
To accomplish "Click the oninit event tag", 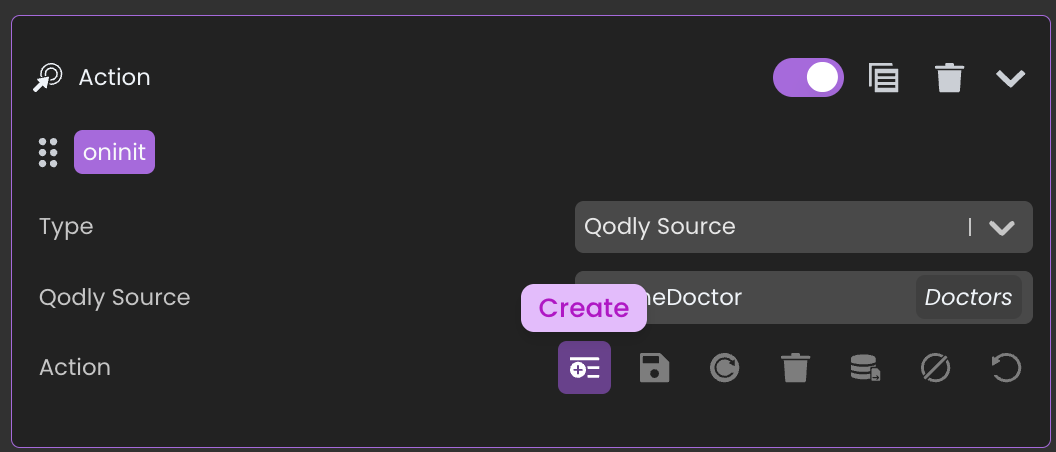I will (114, 152).
